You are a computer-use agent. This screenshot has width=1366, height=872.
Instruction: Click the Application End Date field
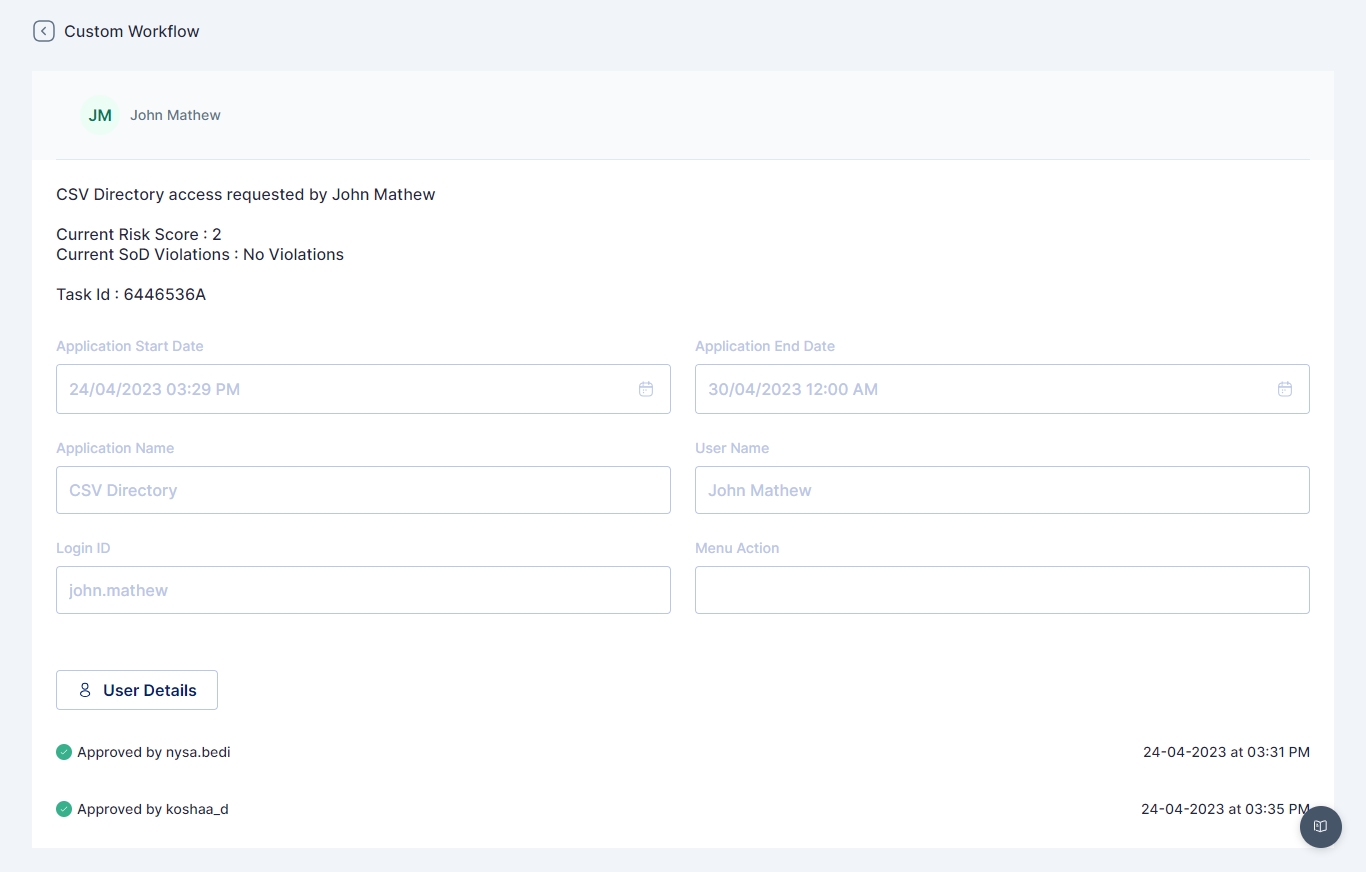pyautogui.click(x=980, y=389)
